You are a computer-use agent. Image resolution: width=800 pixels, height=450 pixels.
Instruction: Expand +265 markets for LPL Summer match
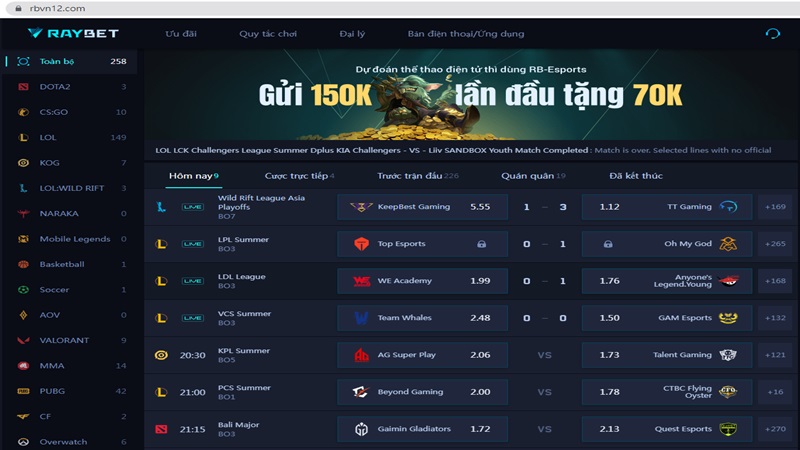tap(775, 244)
